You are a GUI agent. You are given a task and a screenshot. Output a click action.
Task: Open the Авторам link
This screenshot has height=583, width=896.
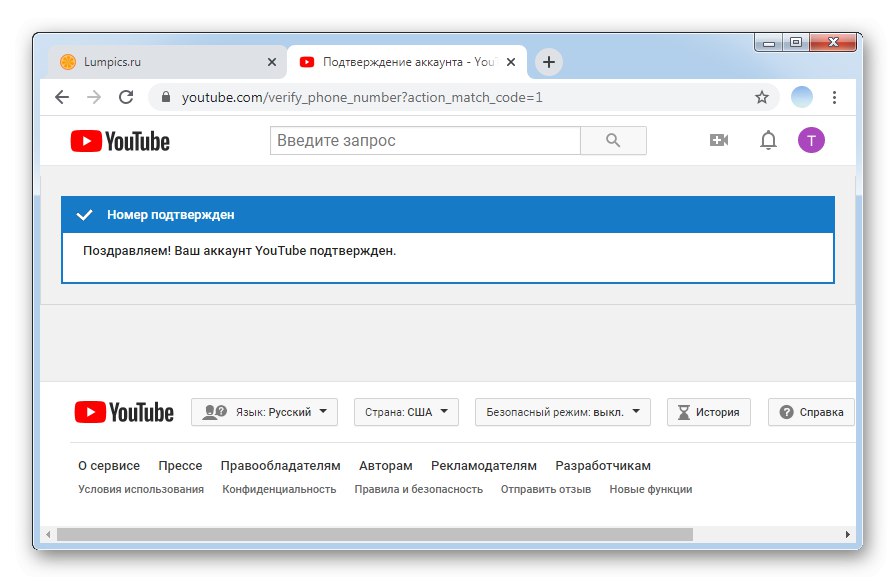click(x=386, y=466)
